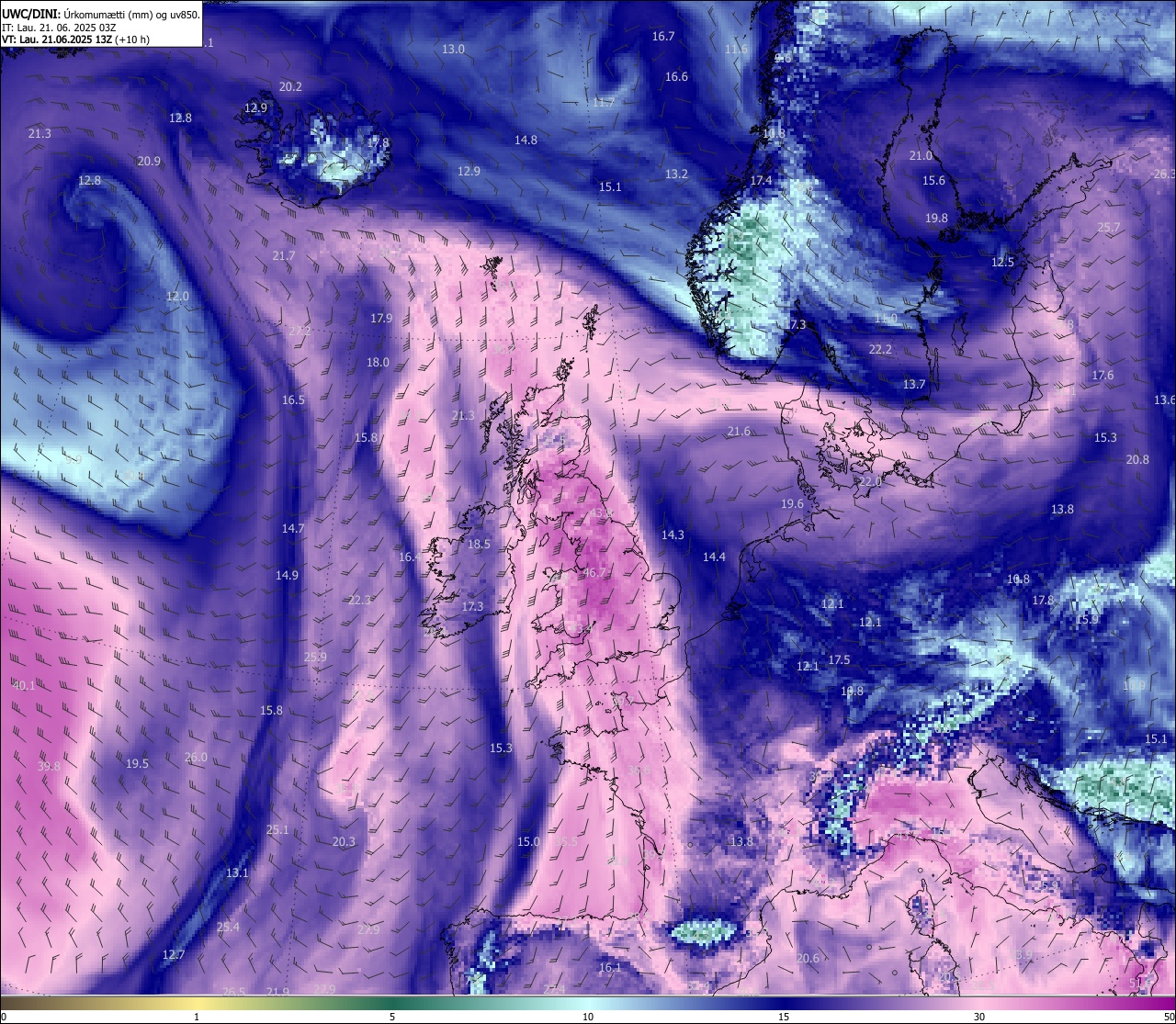This screenshot has width=1176, height=1024.
Task: Click the 39.8 value on the map
Action: [49, 766]
